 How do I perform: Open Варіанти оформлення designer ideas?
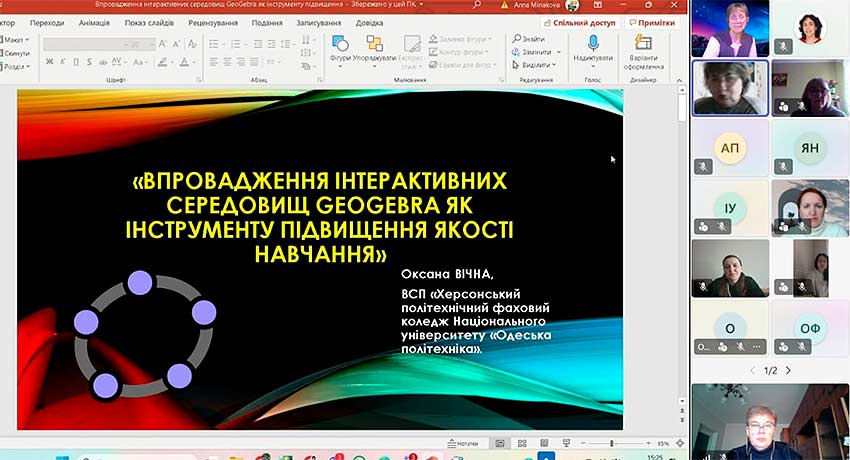tap(643, 53)
